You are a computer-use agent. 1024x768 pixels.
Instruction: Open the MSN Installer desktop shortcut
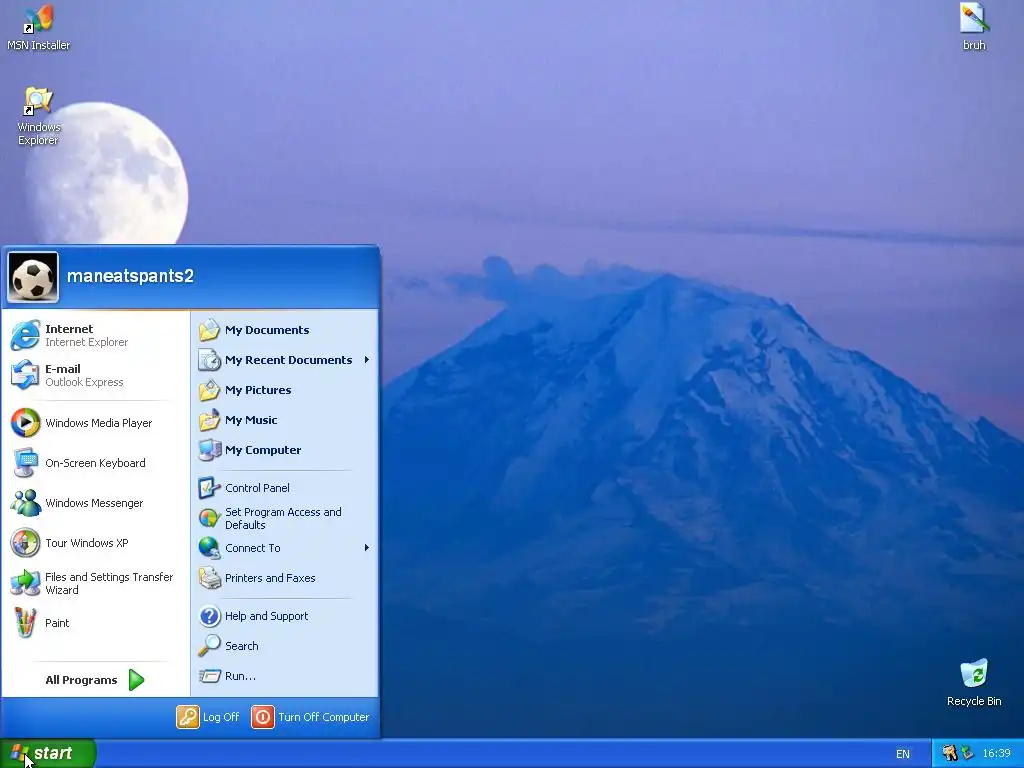[x=39, y=28]
